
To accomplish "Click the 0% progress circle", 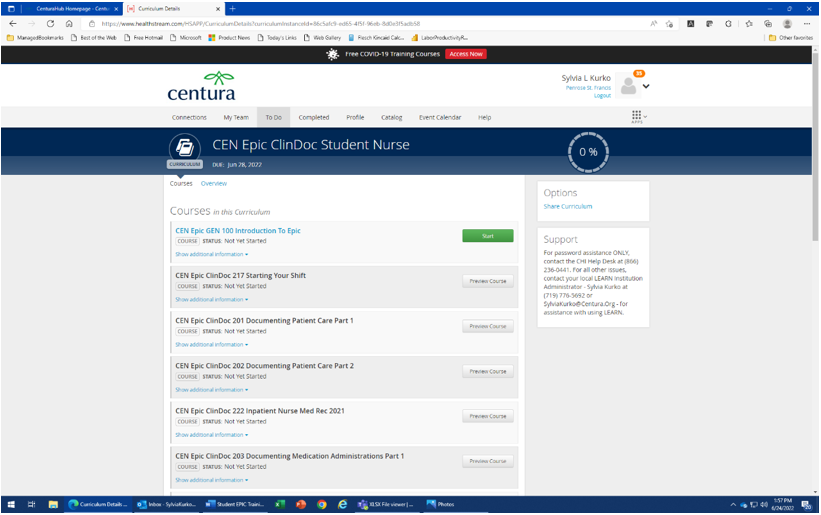I will (588, 152).
